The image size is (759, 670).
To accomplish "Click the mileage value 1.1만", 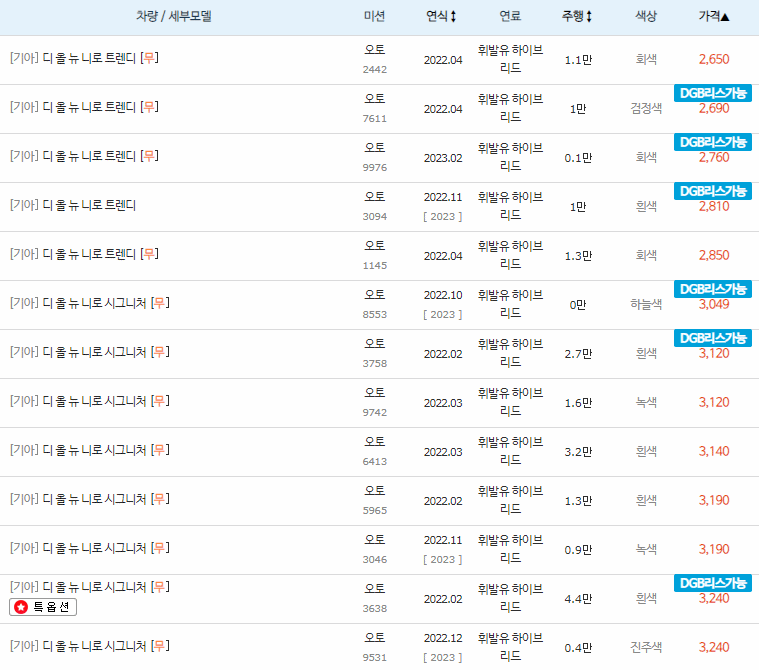I will pyautogui.click(x=578, y=60).
